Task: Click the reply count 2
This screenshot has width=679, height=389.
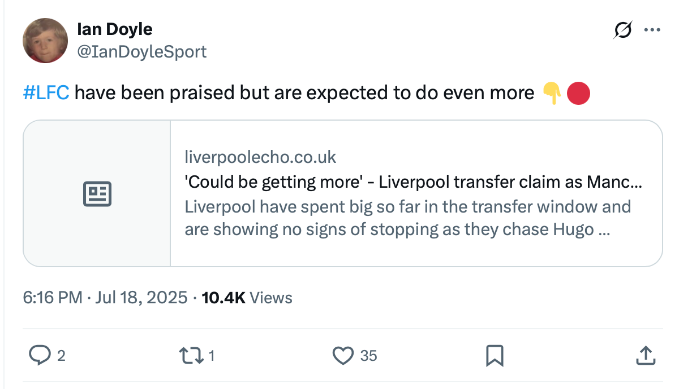Action: 61,356
